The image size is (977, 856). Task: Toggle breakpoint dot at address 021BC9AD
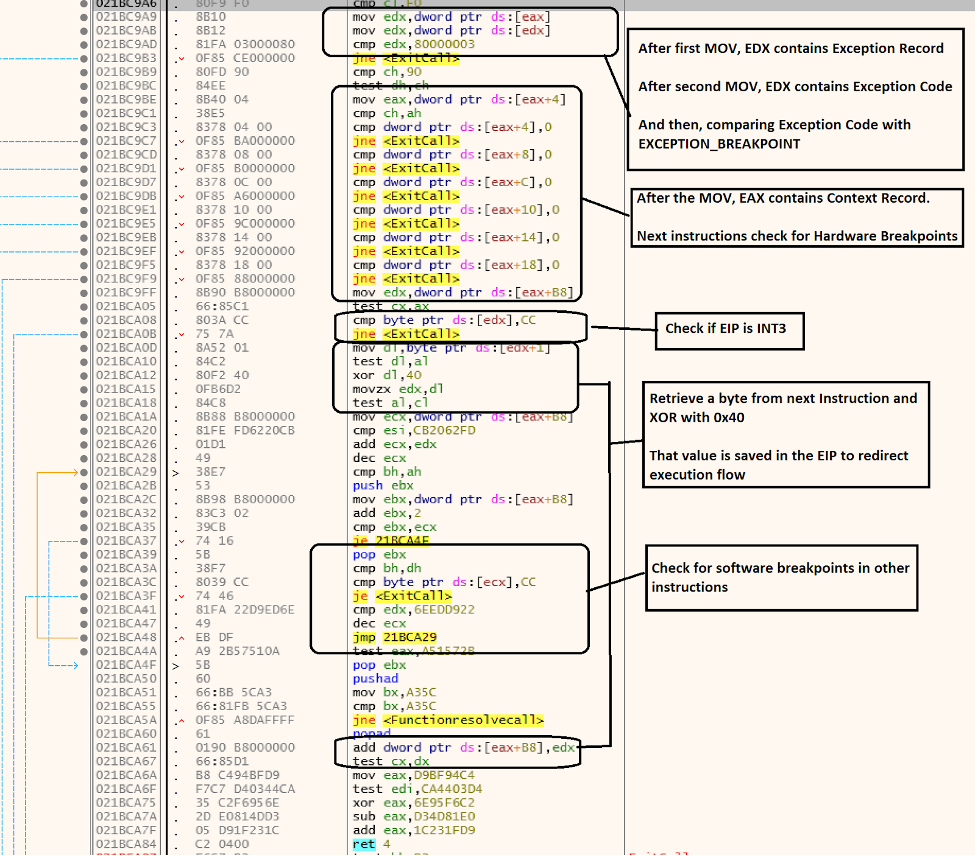point(83,44)
